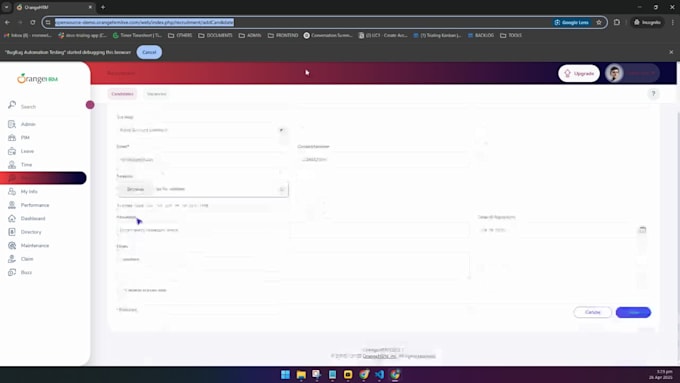Open the Directory module
The image size is (680, 383).
(x=31, y=232)
